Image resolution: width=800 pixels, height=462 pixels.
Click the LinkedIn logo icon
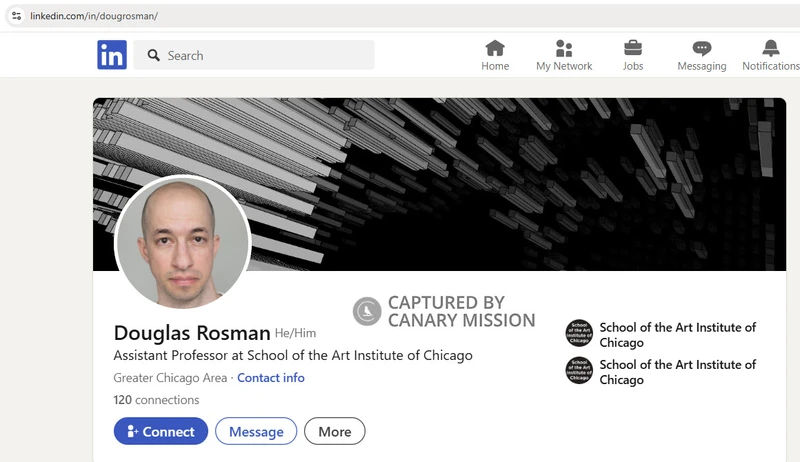coord(112,55)
